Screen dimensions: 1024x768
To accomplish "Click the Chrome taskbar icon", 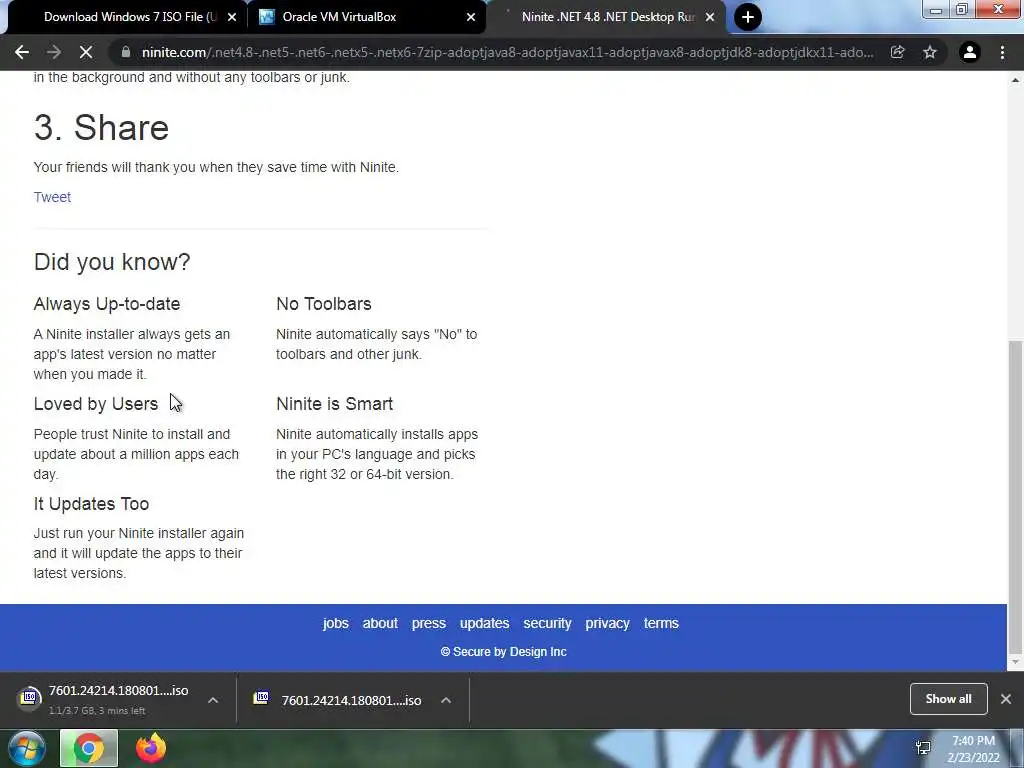I will pyautogui.click(x=89, y=748).
